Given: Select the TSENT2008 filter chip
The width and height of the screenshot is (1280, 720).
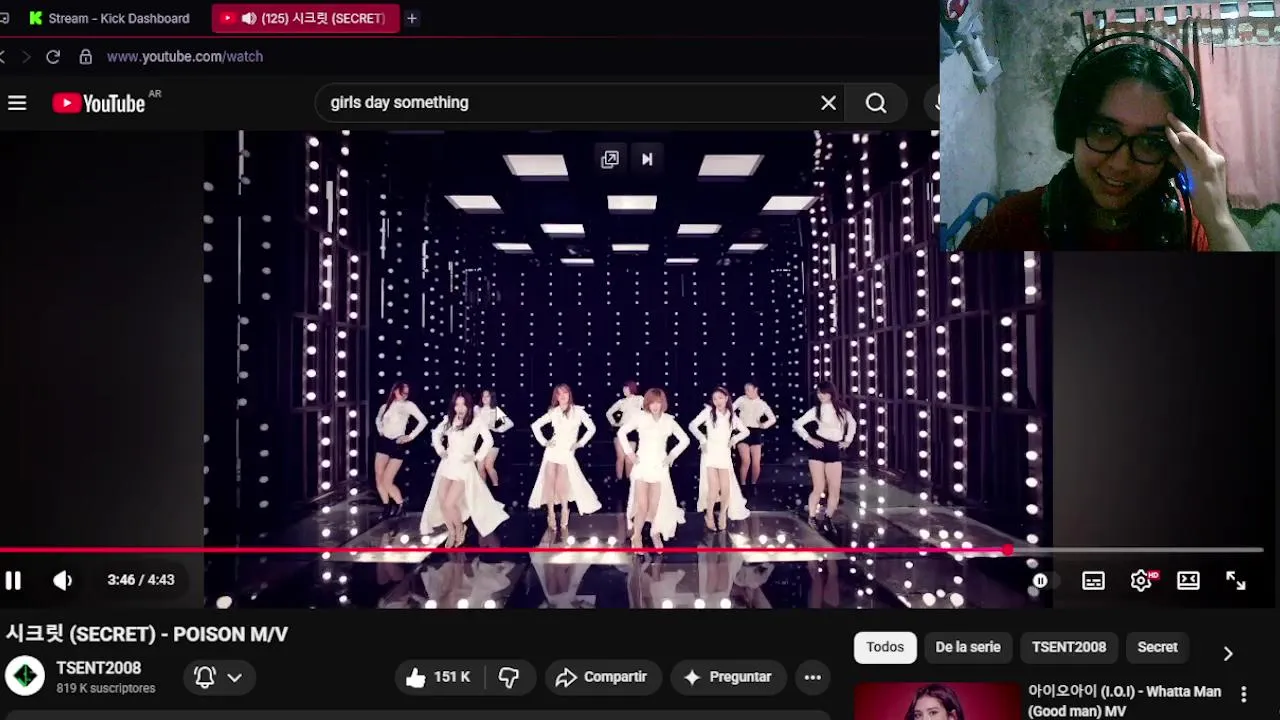Looking at the screenshot, I should click(1069, 647).
